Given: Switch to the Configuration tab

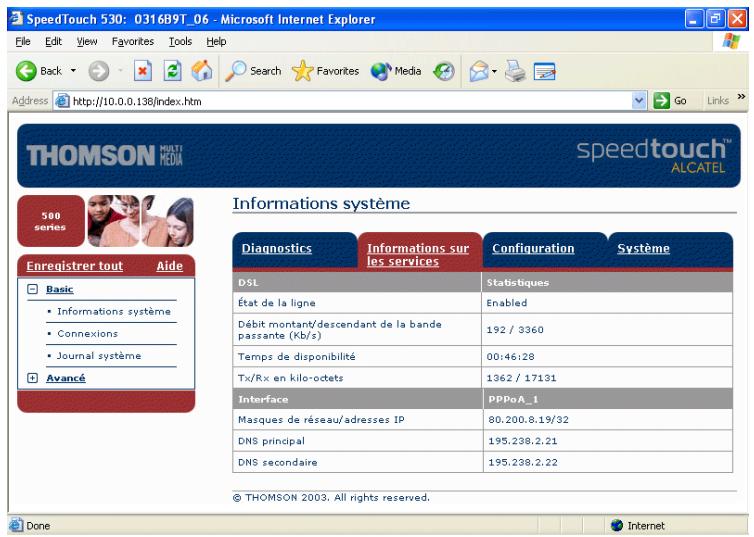Looking at the screenshot, I should pyautogui.click(x=533, y=248).
